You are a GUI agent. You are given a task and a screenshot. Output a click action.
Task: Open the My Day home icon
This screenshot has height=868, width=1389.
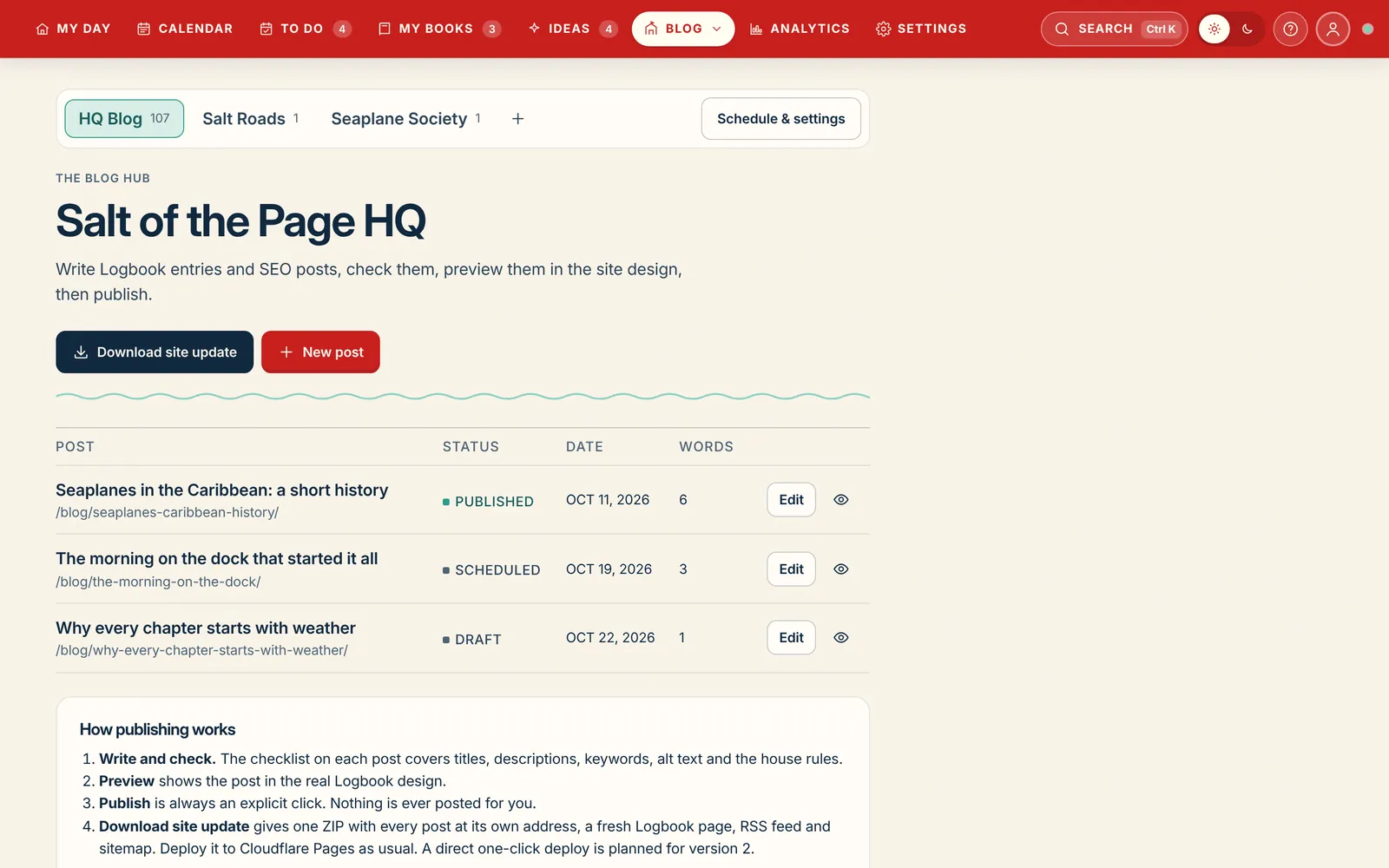click(42, 29)
